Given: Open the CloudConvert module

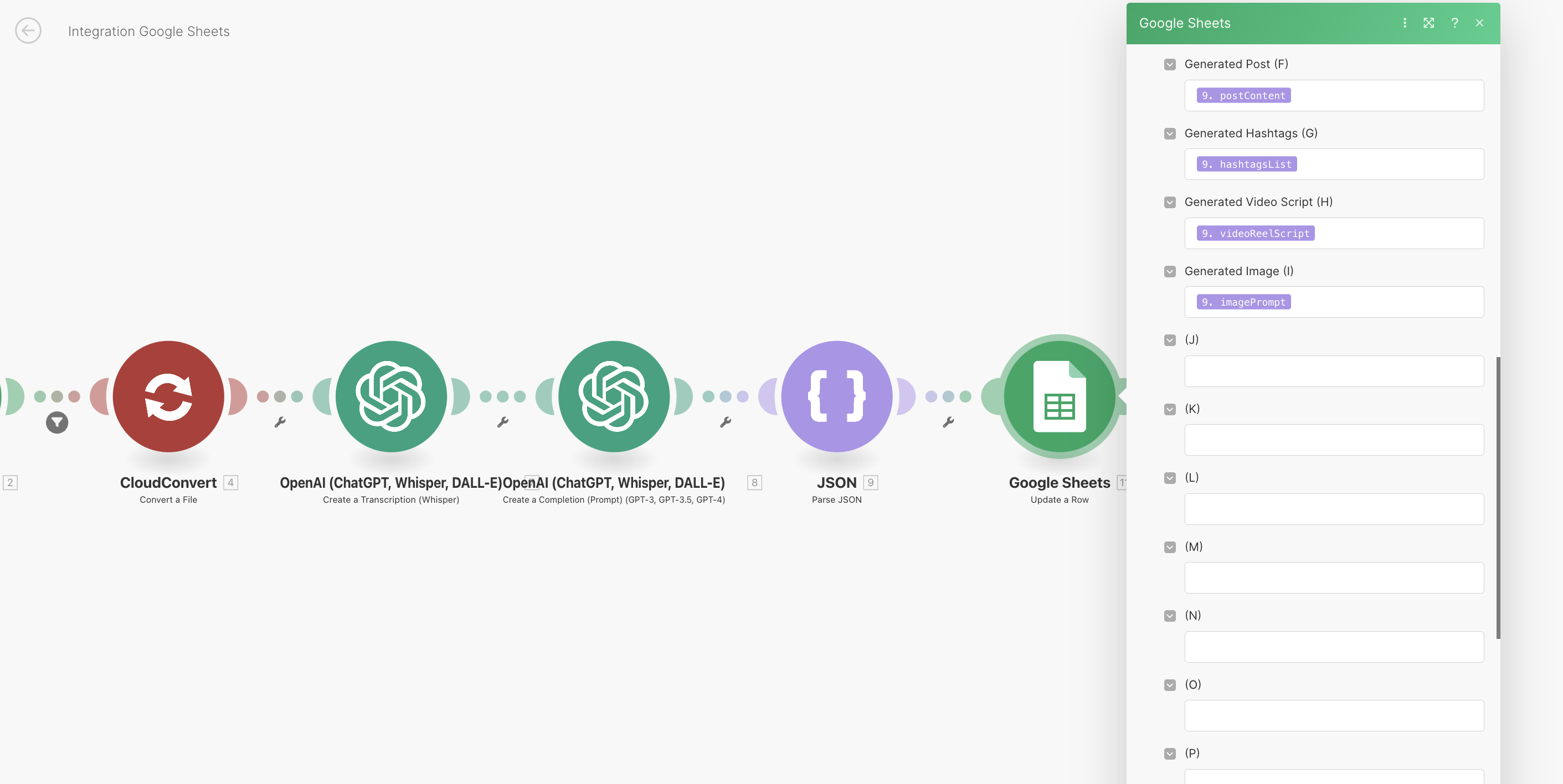Looking at the screenshot, I should (x=168, y=396).
